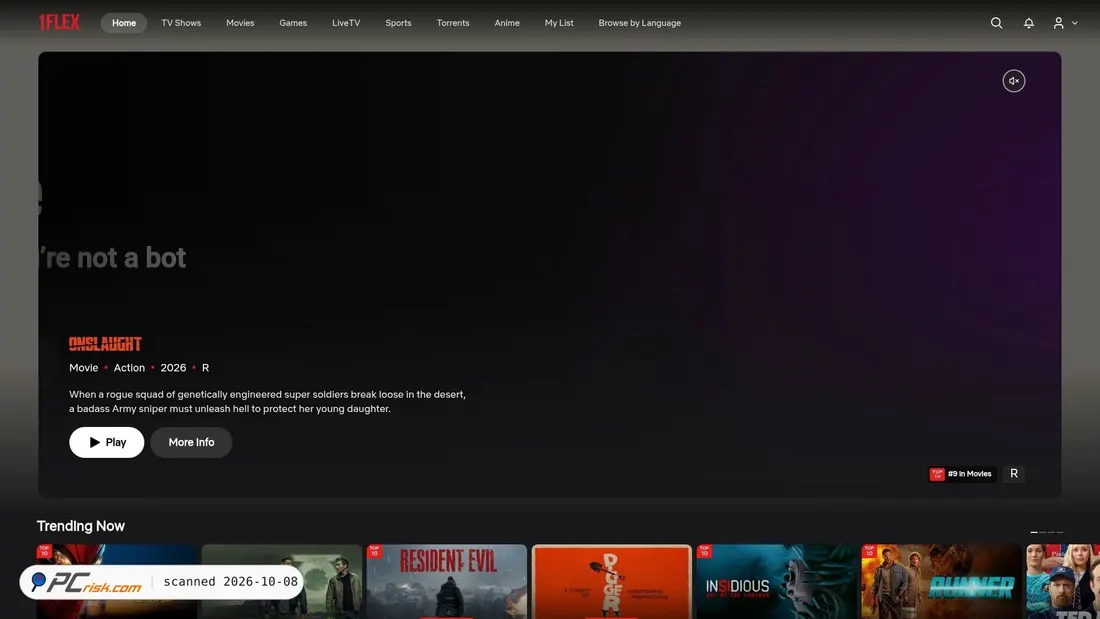Open the Resident Evil thumbnail
The image size is (1100, 619).
pos(446,582)
